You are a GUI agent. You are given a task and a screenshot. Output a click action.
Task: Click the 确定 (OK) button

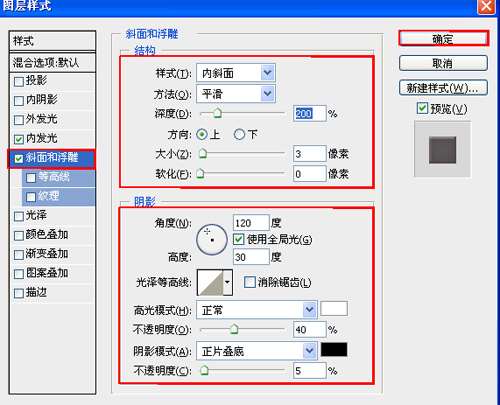443,39
